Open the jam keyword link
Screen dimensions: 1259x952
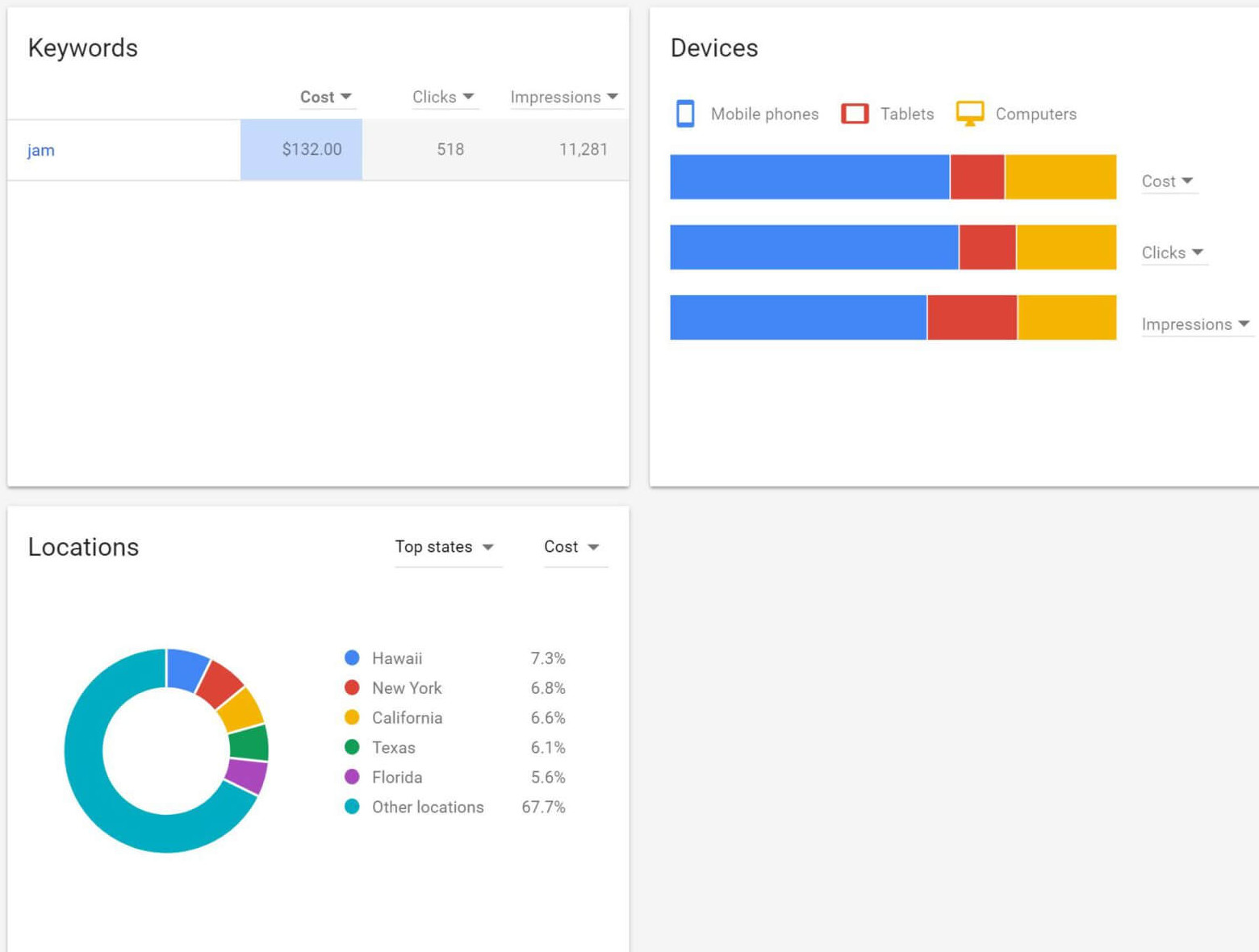pos(40,150)
